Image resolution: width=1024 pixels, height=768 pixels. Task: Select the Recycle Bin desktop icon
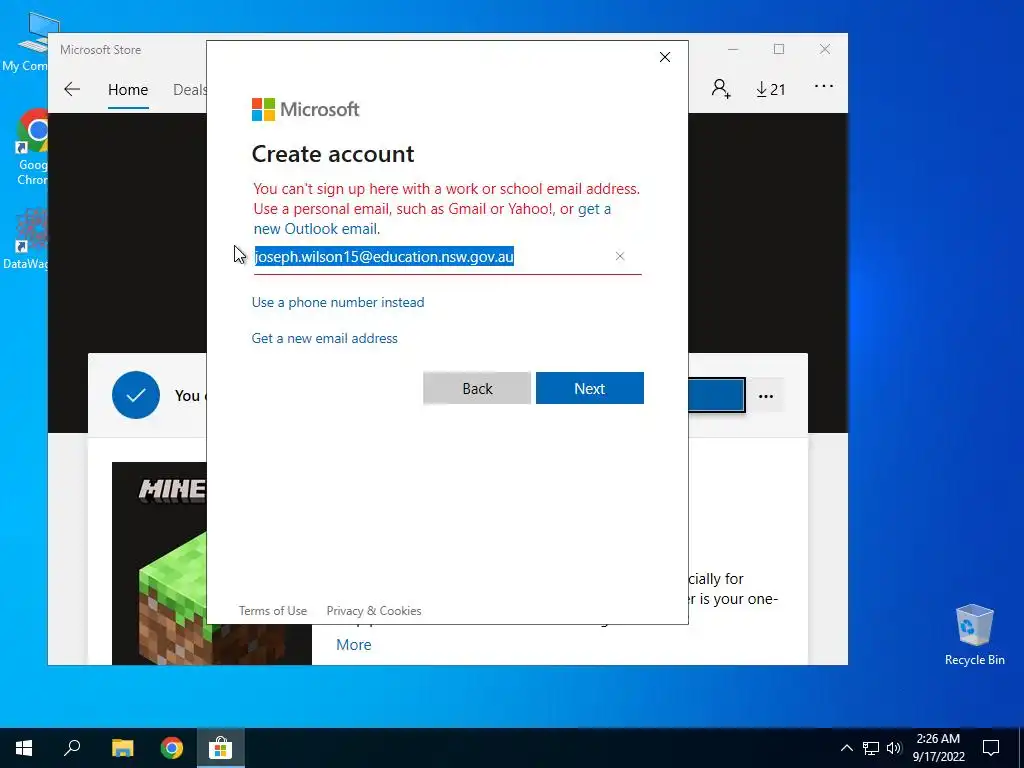click(974, 635)
